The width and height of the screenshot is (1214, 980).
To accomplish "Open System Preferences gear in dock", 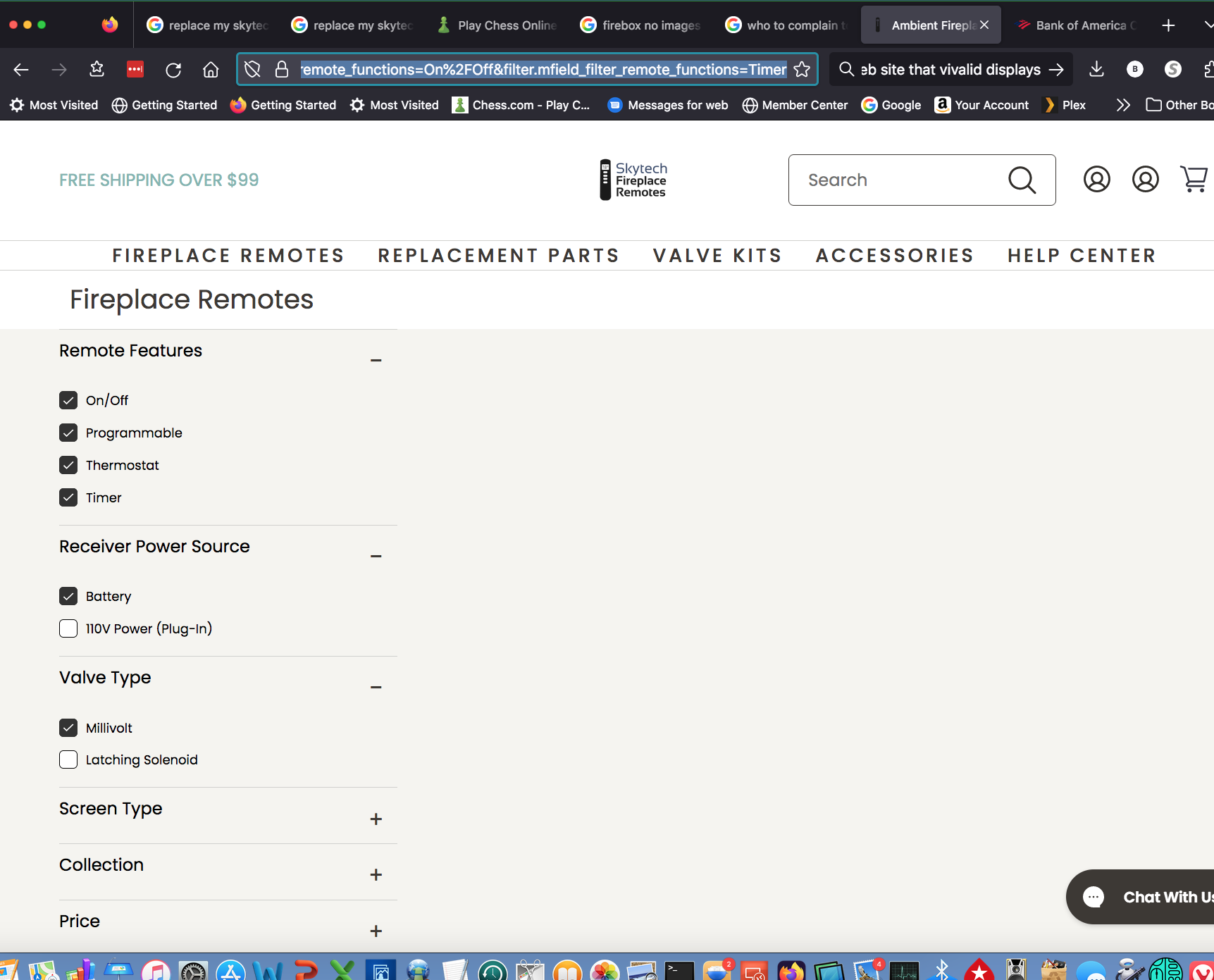I will 193,971.
